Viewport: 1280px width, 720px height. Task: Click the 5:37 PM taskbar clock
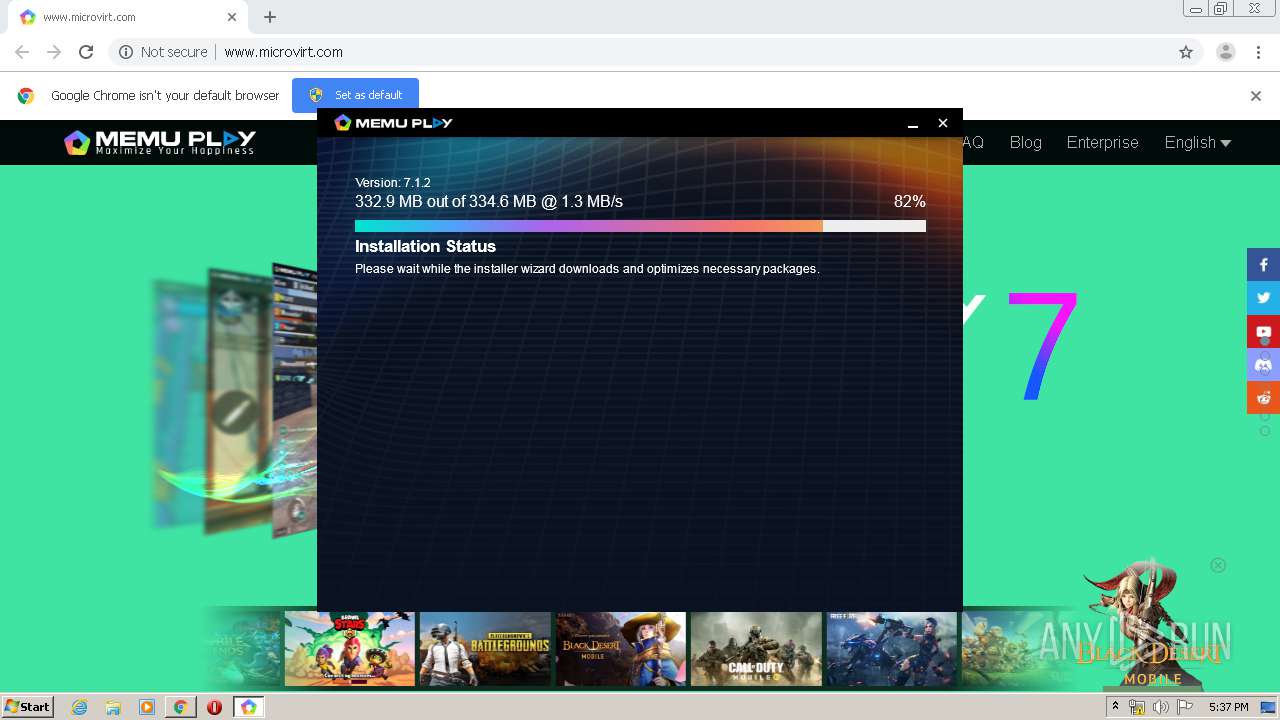tap(1228, 707)
